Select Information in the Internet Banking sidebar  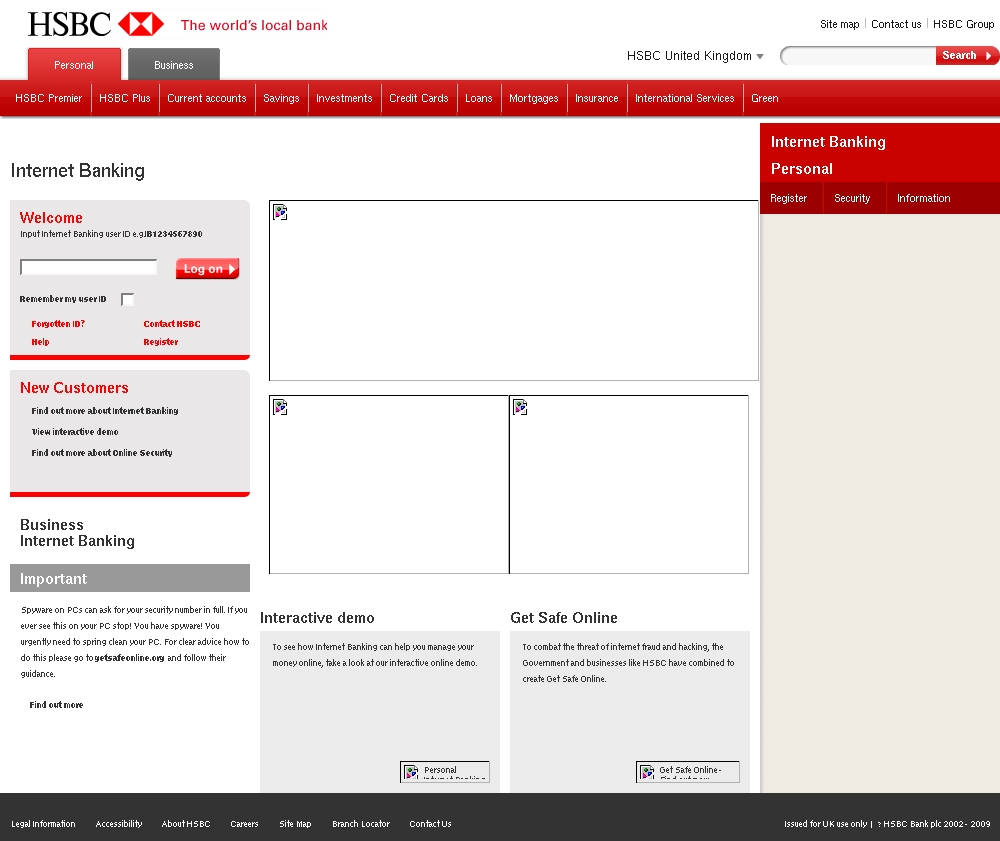coord(923,198)
